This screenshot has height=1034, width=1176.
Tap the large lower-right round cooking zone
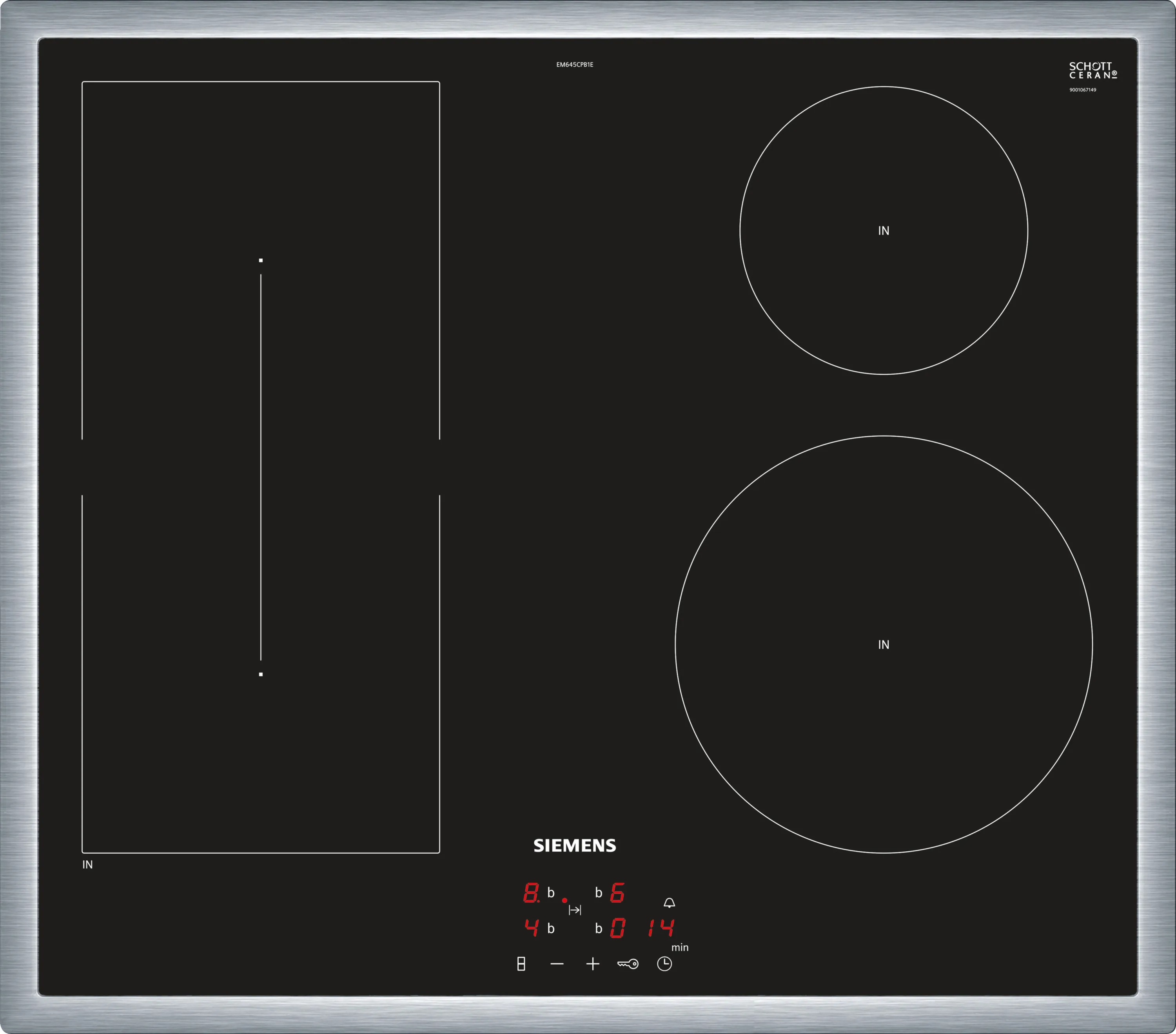coord(883,644)
